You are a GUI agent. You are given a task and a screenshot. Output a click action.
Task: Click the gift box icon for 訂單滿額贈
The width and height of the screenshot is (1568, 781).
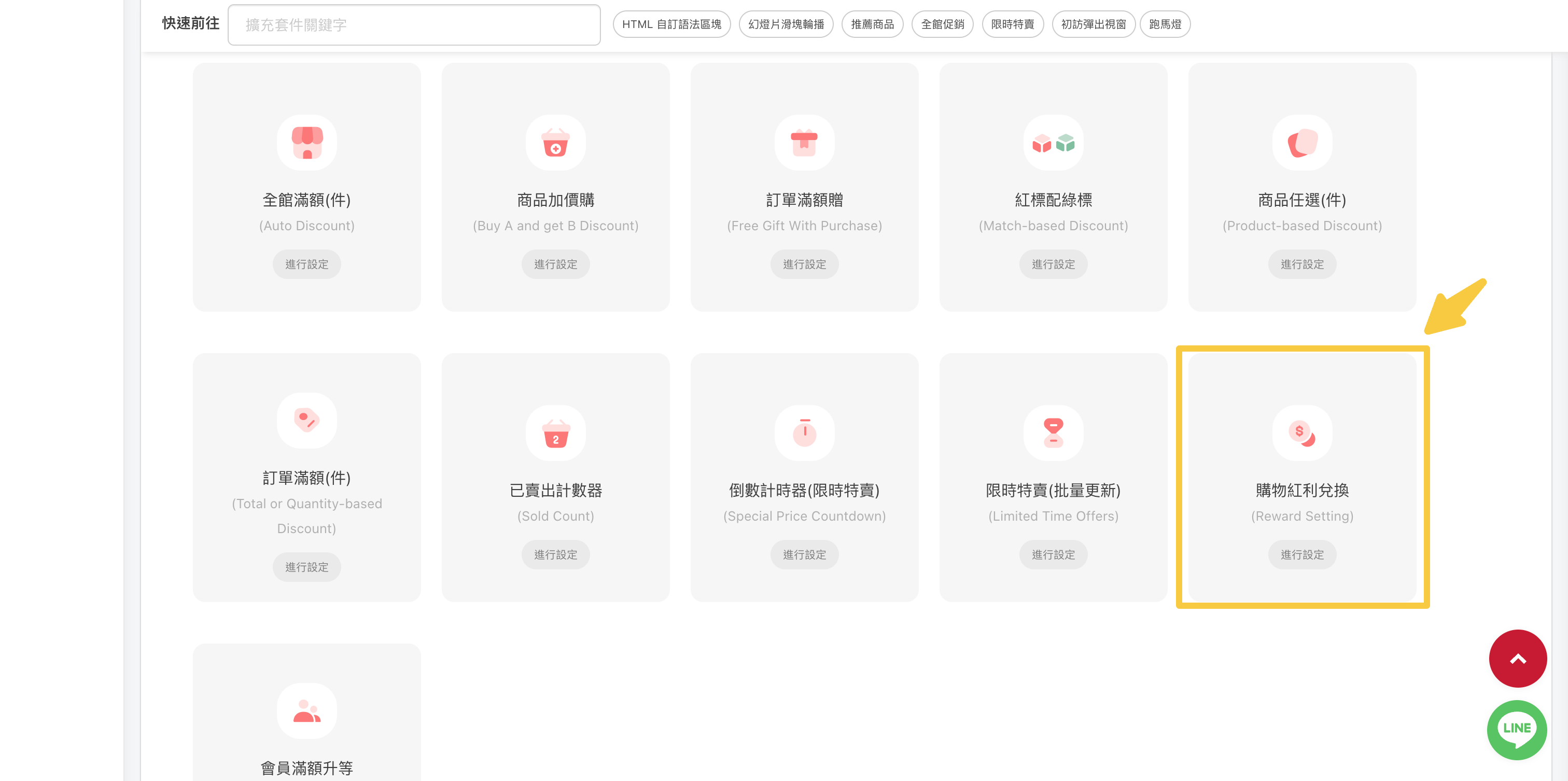coord(804,143)
